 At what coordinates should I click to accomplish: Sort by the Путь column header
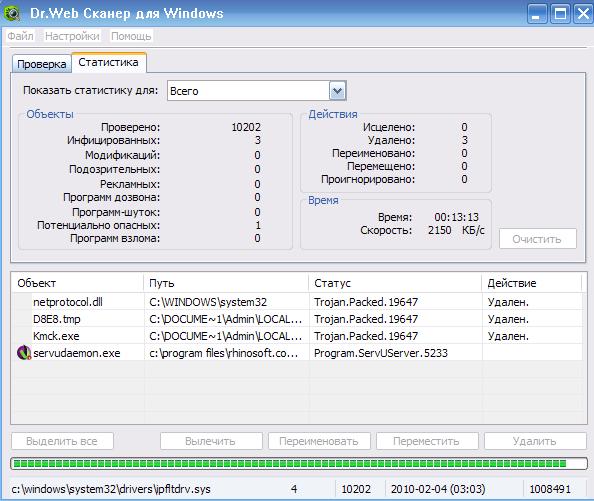coord(226,283)
